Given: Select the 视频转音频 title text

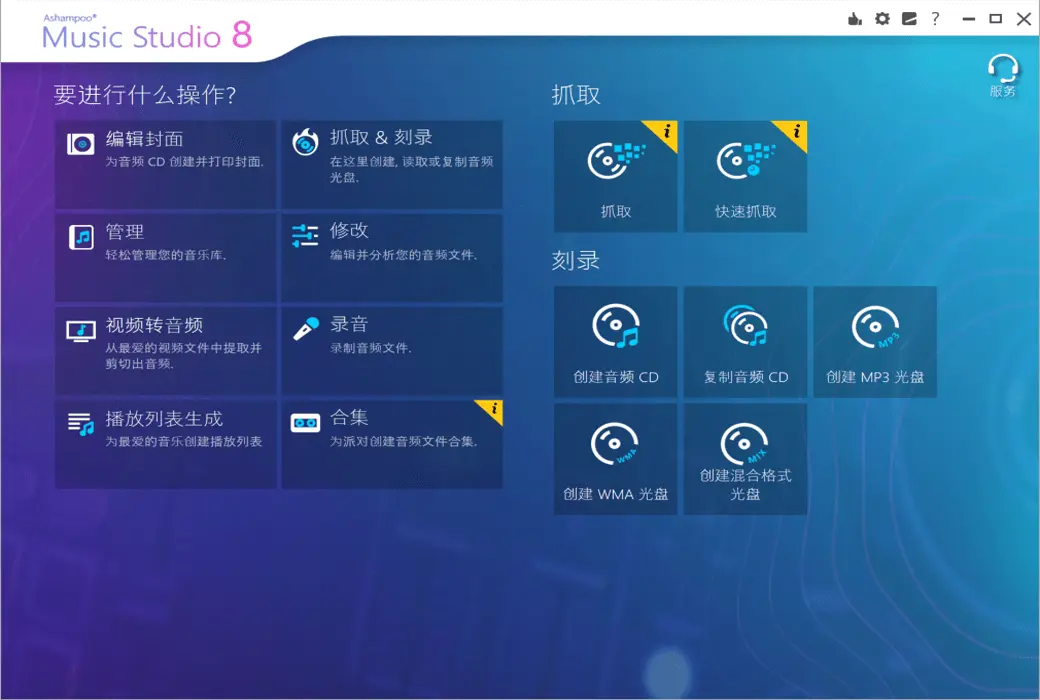Looking at the screenshot, I should coord(155,325).
